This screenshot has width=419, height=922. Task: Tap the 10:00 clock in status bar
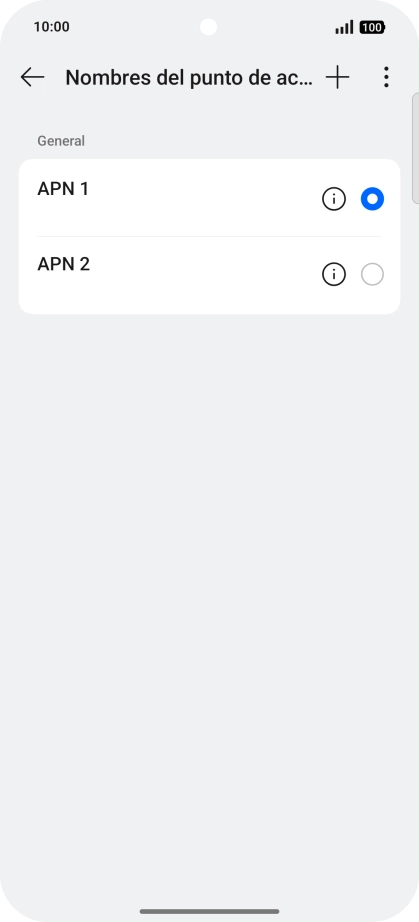52,27
